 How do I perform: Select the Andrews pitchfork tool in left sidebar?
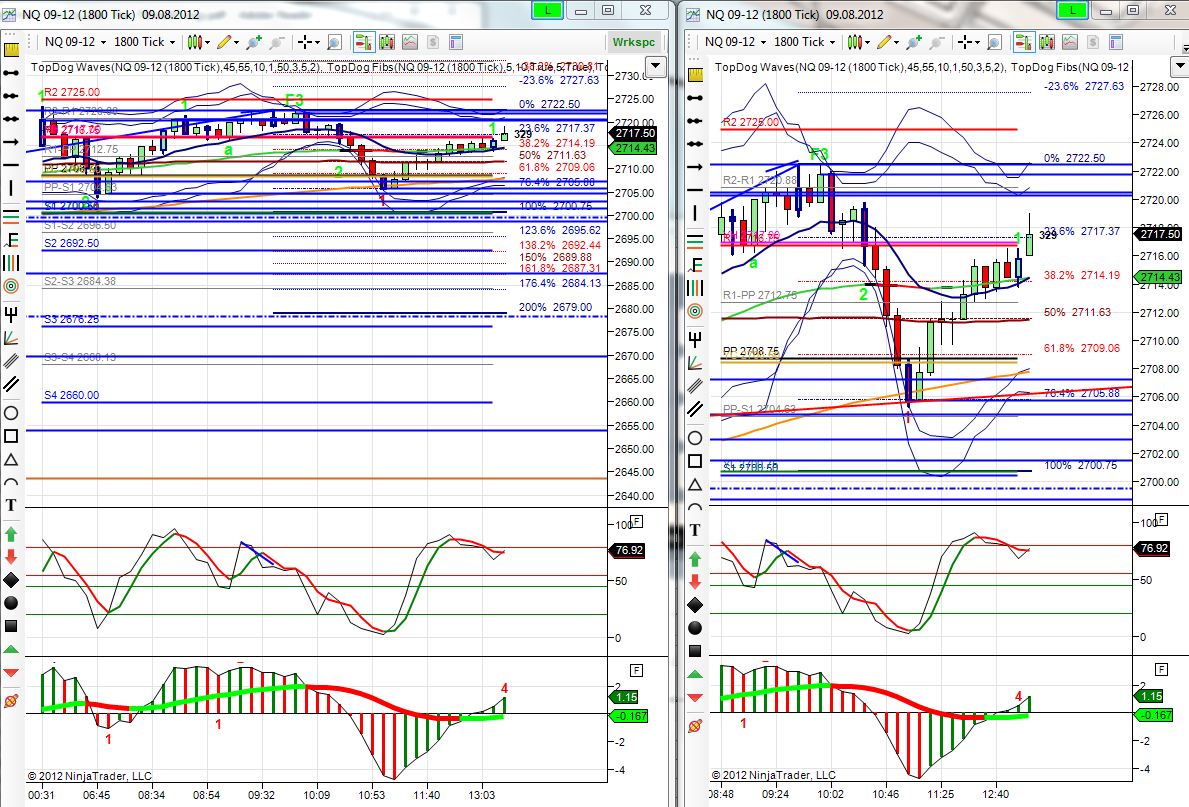(11, 314)
